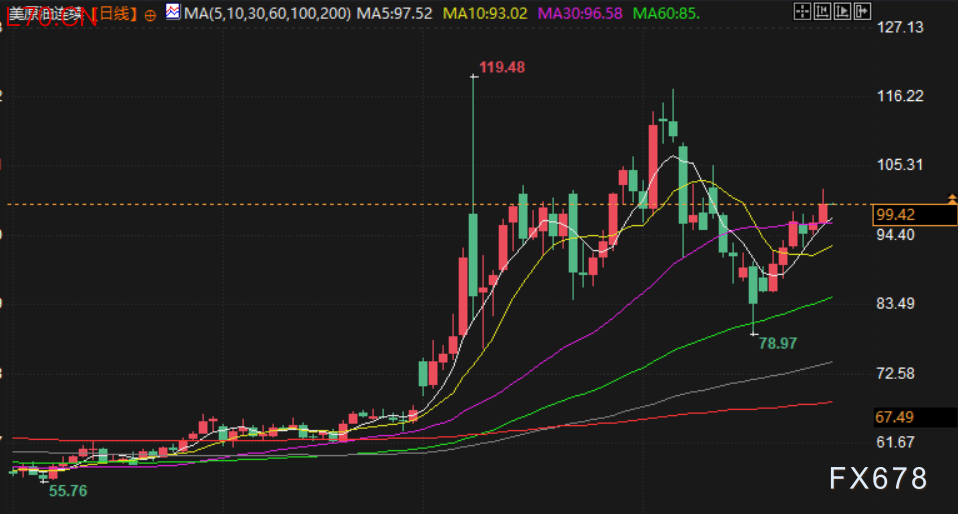Click the orange 67.49 price tag
Image resolution: width=958 pixels, height=514 pixels.
tap(895, 417)
